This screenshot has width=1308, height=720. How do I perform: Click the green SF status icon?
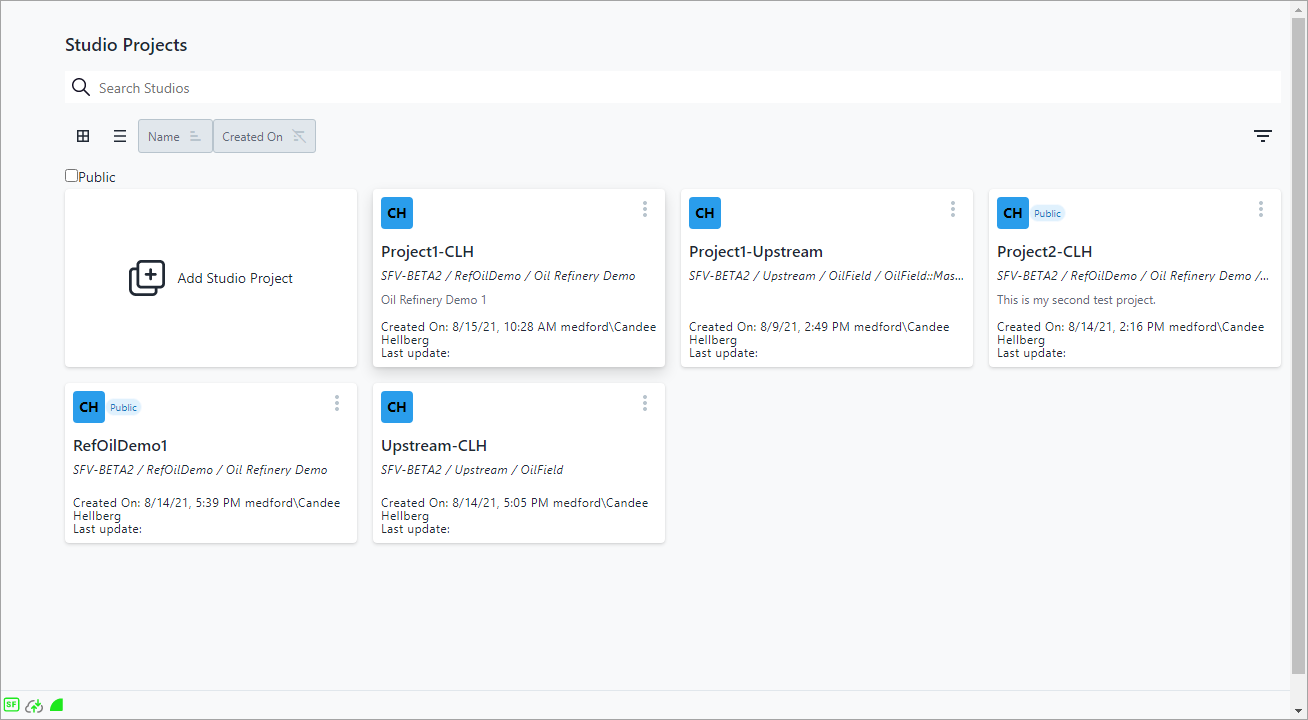pos(12,705)
